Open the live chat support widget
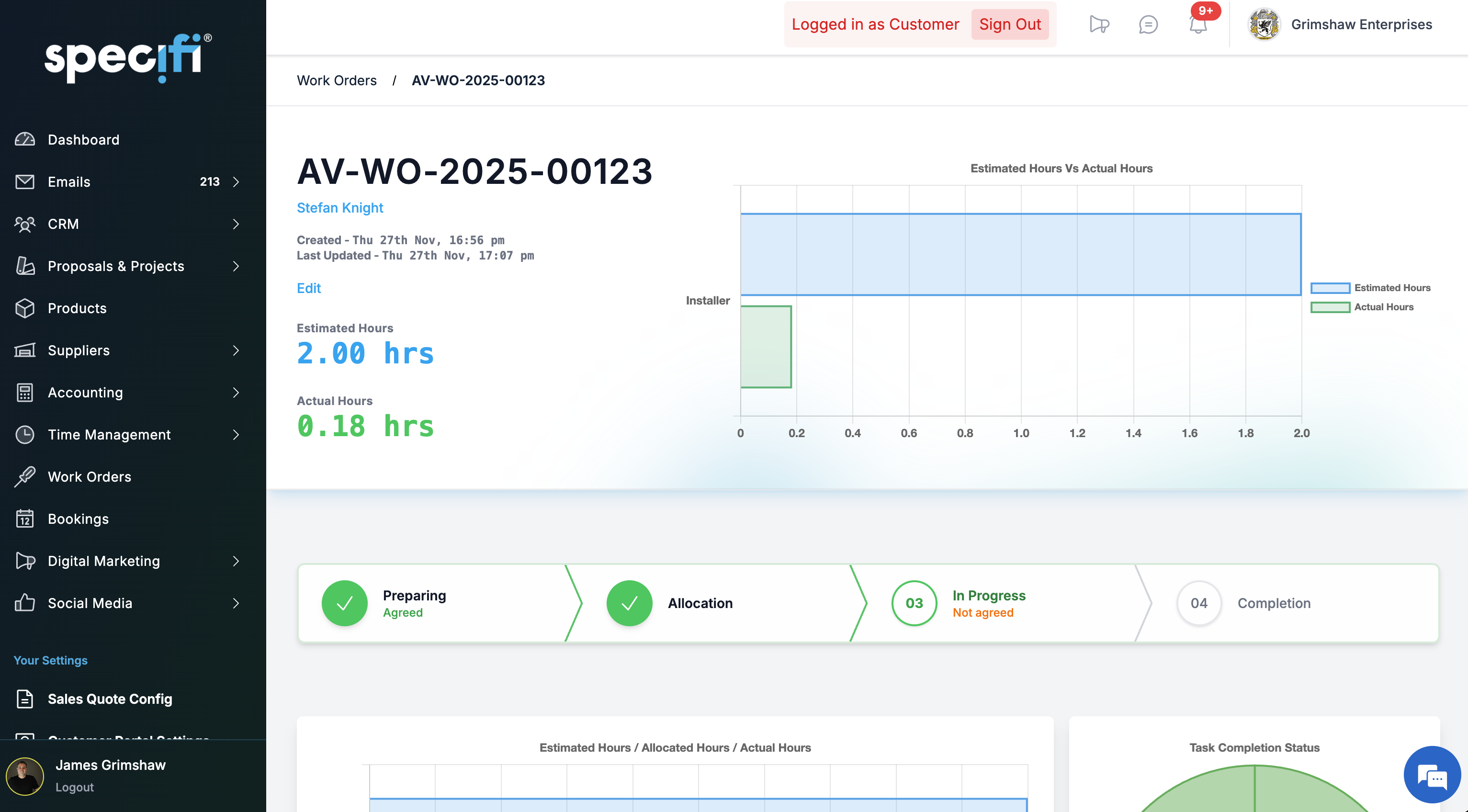The image size is (1468, 812). [x=1432, y=775]
